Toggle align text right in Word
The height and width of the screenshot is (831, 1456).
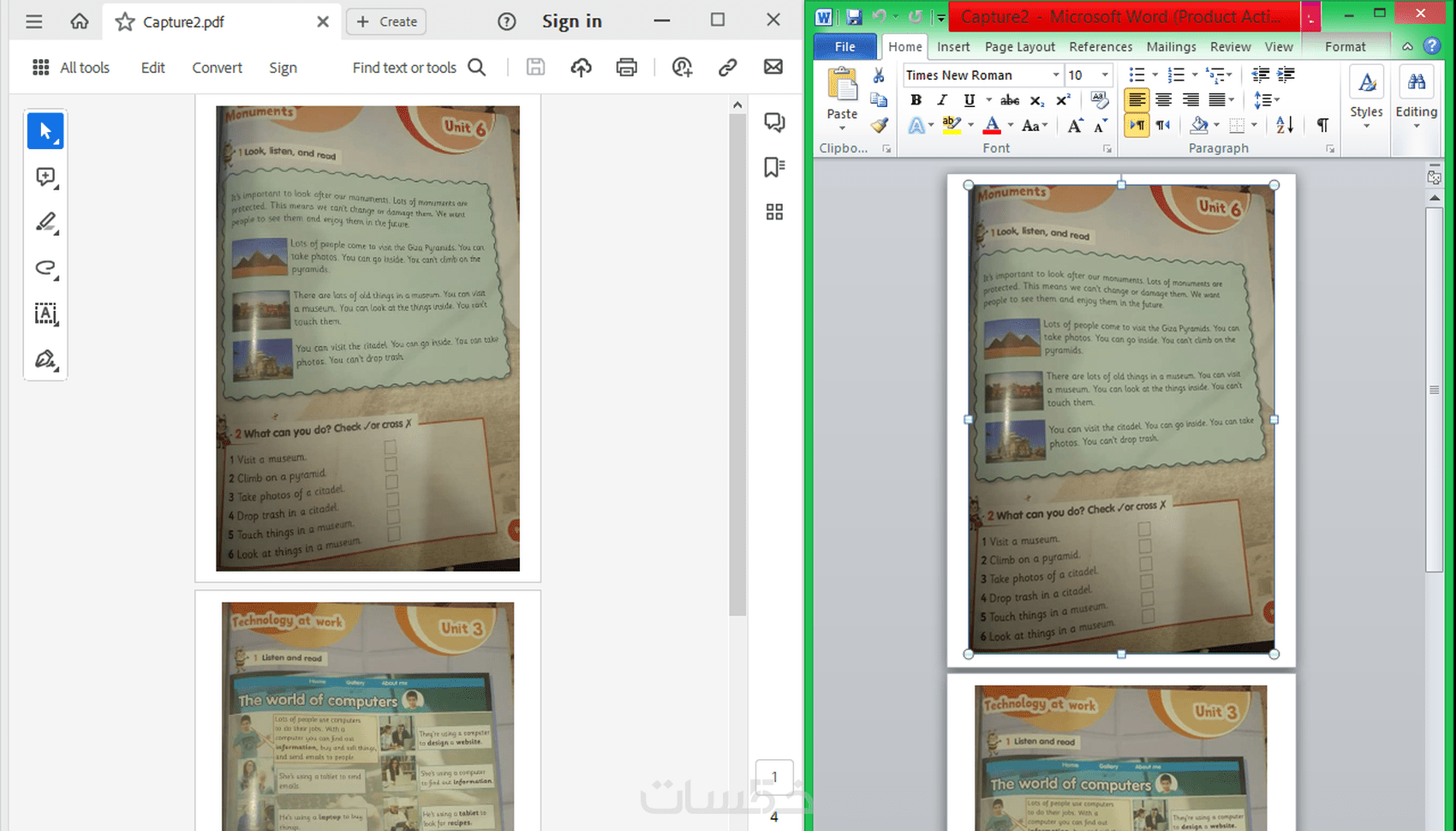1190,100
